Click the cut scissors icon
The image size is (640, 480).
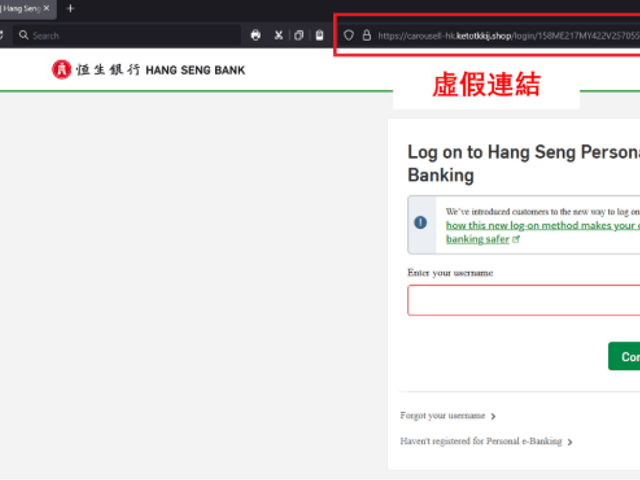(279, 36)
